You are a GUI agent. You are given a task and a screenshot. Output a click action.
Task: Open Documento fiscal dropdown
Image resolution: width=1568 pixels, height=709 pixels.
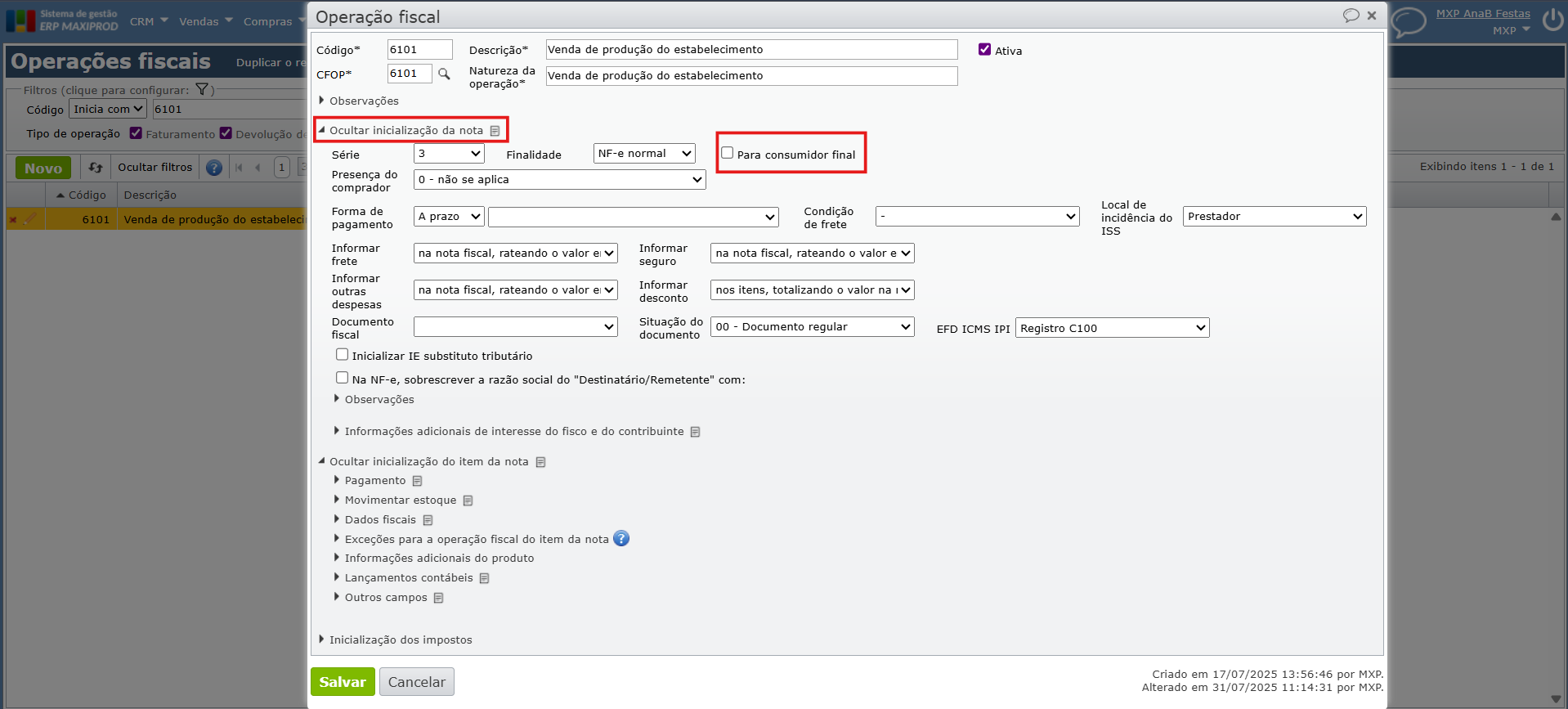(x=515, y=327)
